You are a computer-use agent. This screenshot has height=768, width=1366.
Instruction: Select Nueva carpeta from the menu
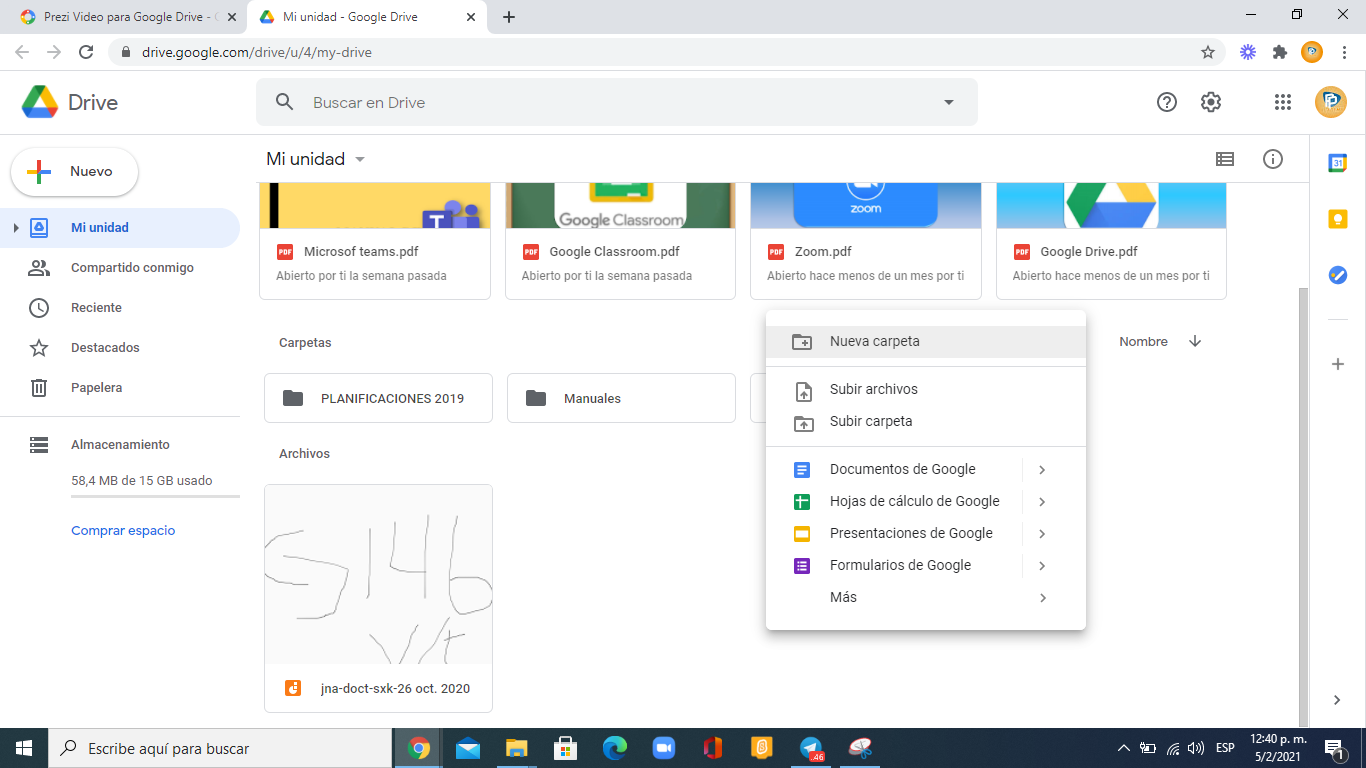tap(926, 341)
